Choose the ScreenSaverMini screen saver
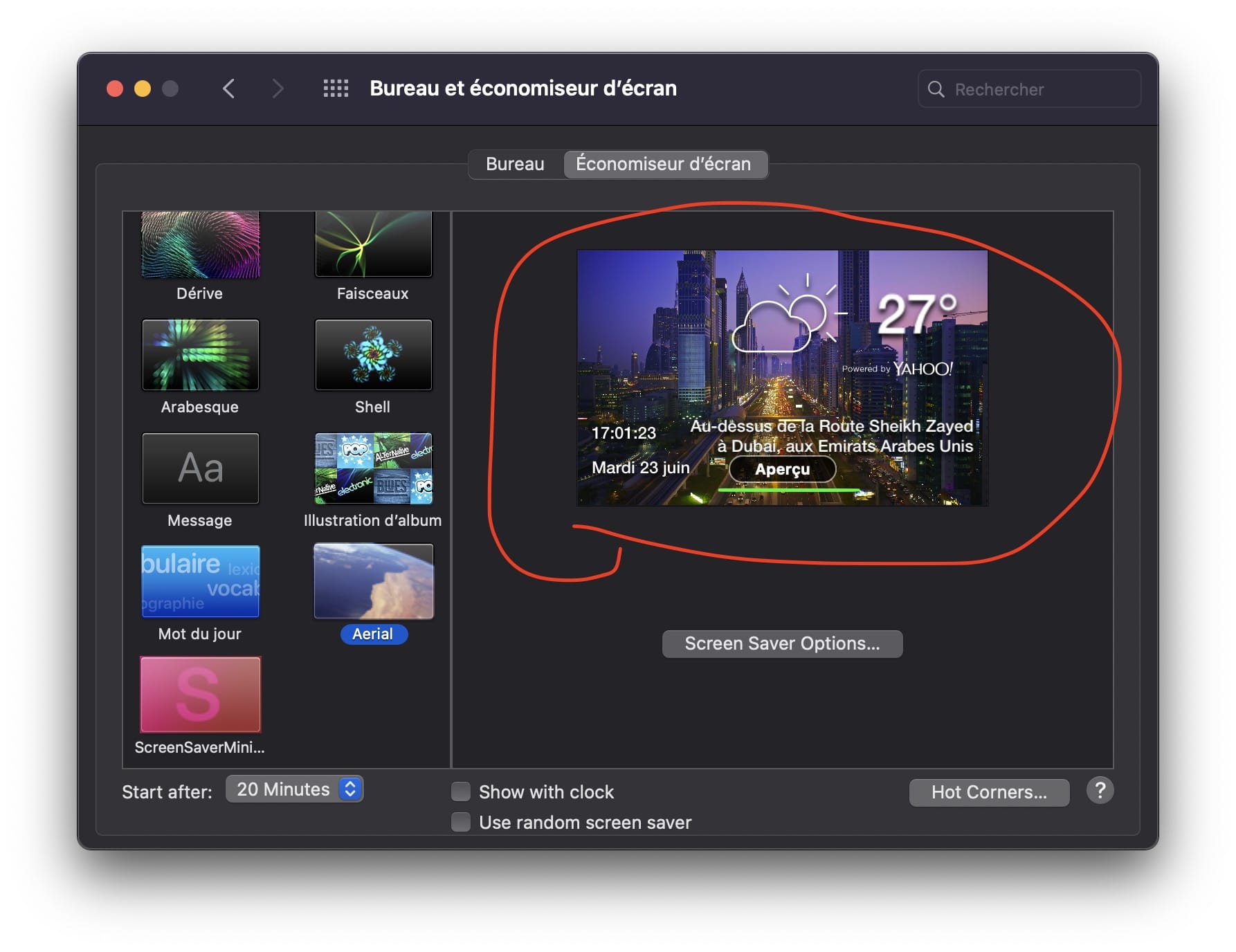This screenshot has height=952, width=1236. pyautogui.click(x=201, y=695)
